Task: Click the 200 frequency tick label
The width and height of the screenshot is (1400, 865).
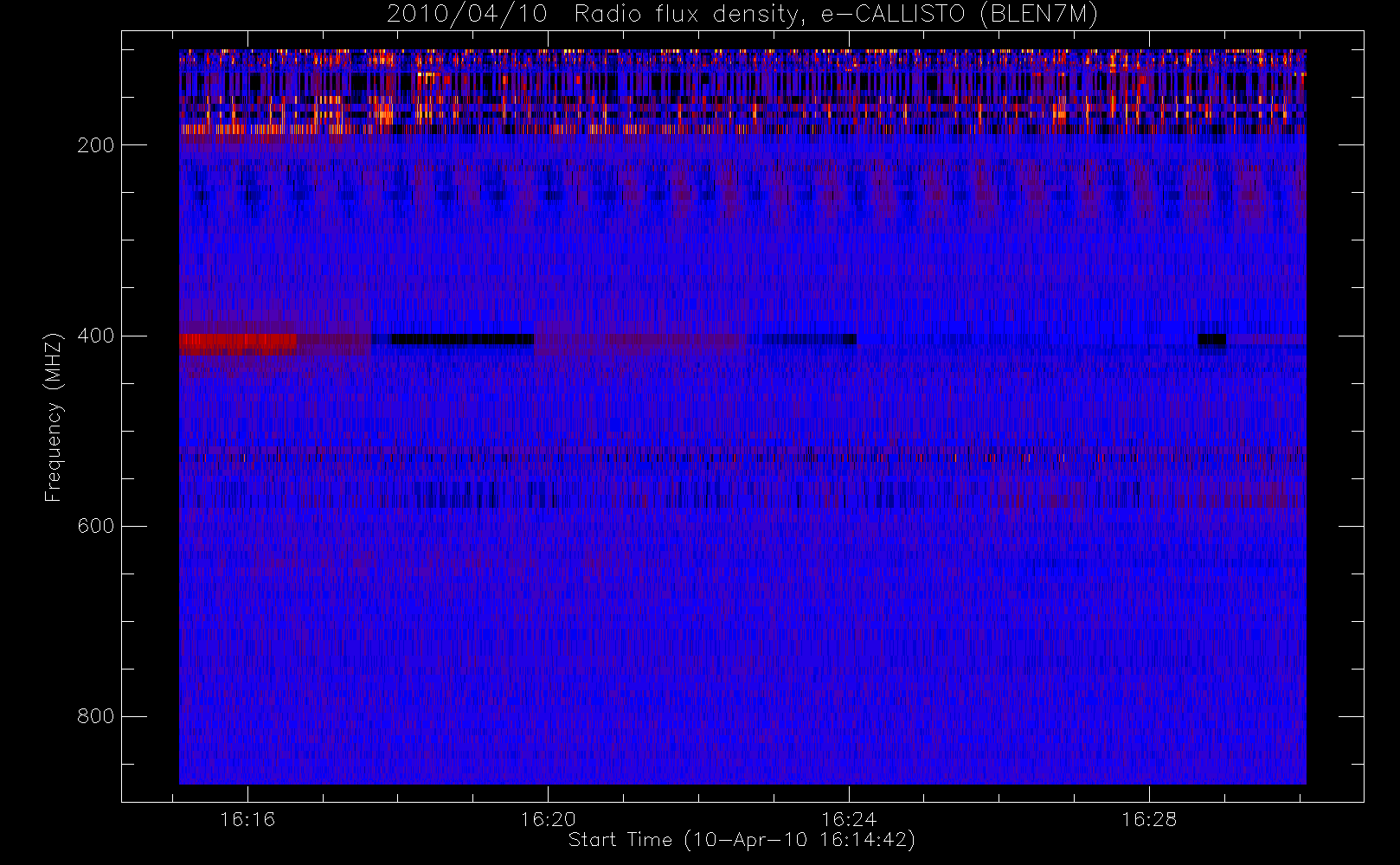Action: [95, 145]
